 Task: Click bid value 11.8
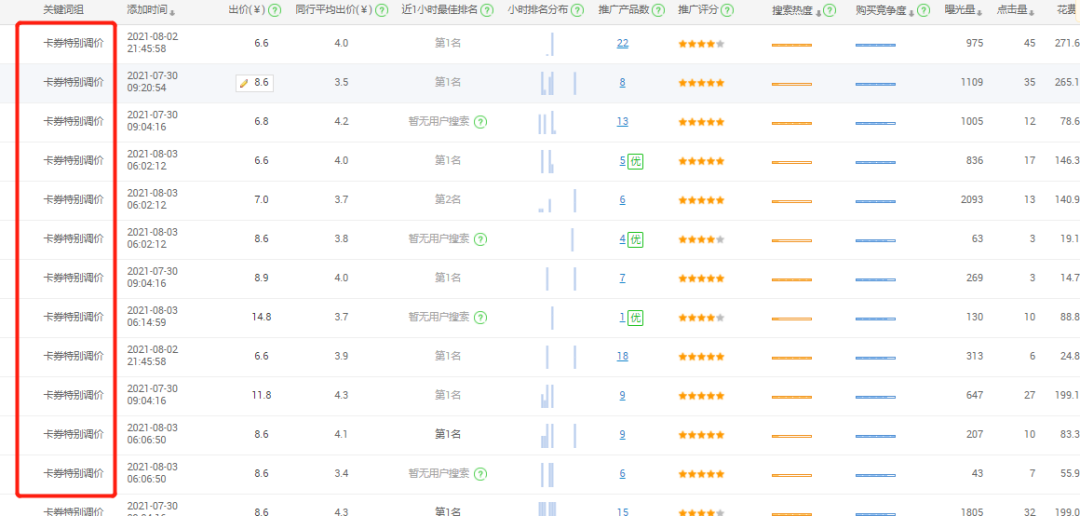pos(262,395)
